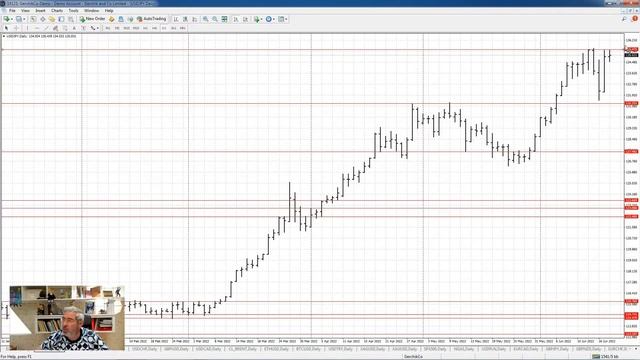
Task: Open the File menu
Action: point(12,11)
